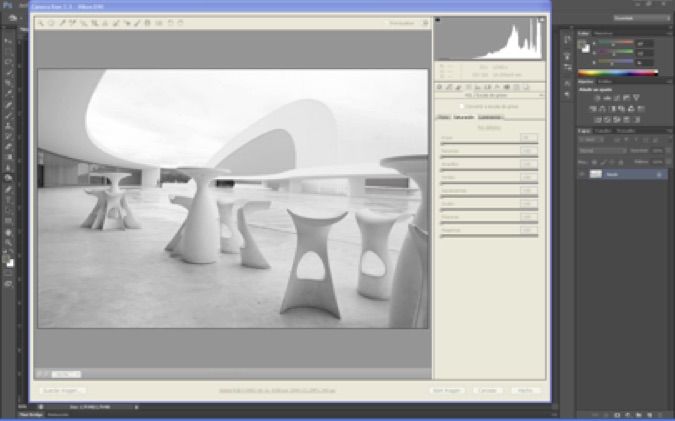Select the Zoom tool in Camera Raw toolbar
Viewport: 675px width, 421px height.
tap(40, 22)
